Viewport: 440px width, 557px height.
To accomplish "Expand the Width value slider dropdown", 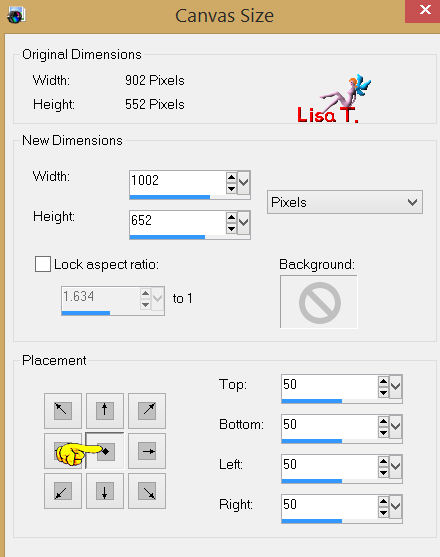I will pyautogui.click(x=244, y=183).
